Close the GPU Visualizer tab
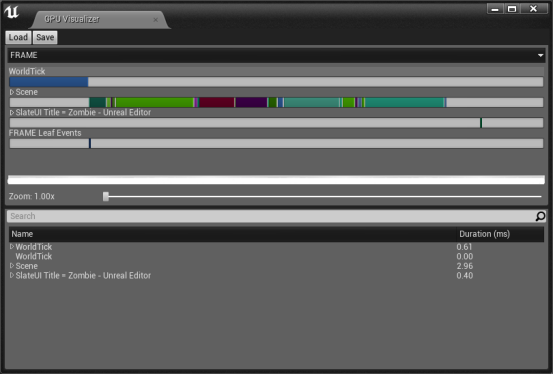 pos(155,20)
